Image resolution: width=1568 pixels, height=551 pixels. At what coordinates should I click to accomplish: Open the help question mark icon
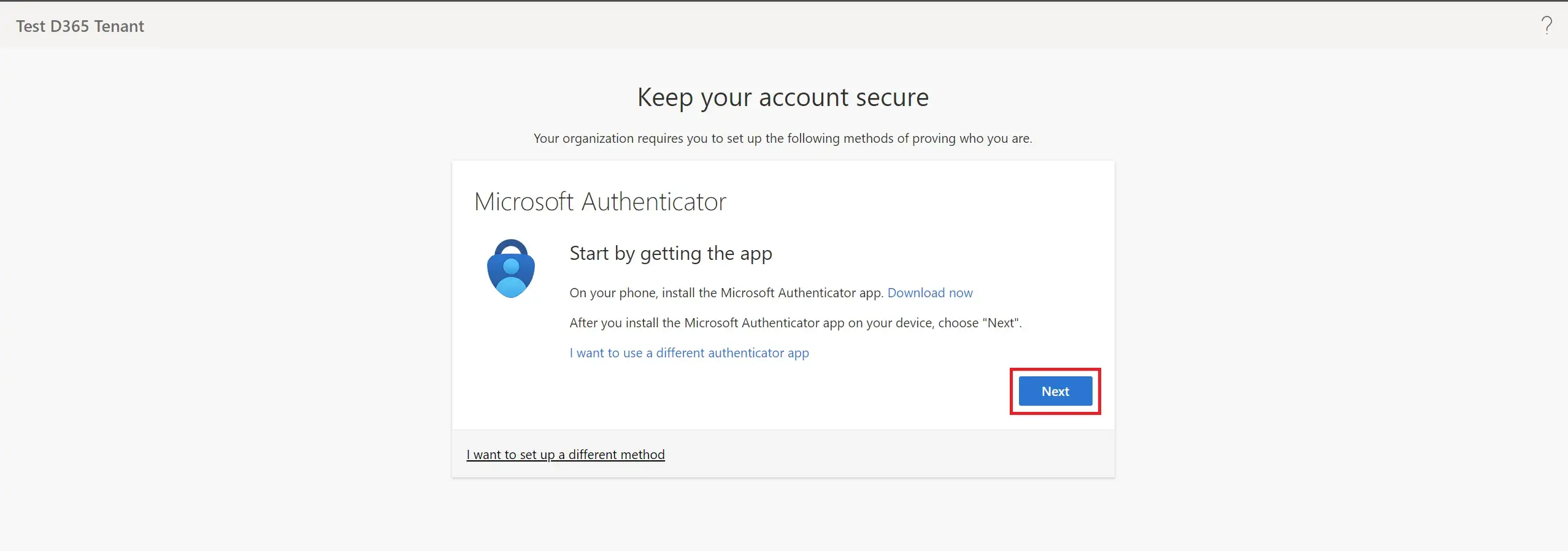pyautogui.click(x=1547, y=25)
